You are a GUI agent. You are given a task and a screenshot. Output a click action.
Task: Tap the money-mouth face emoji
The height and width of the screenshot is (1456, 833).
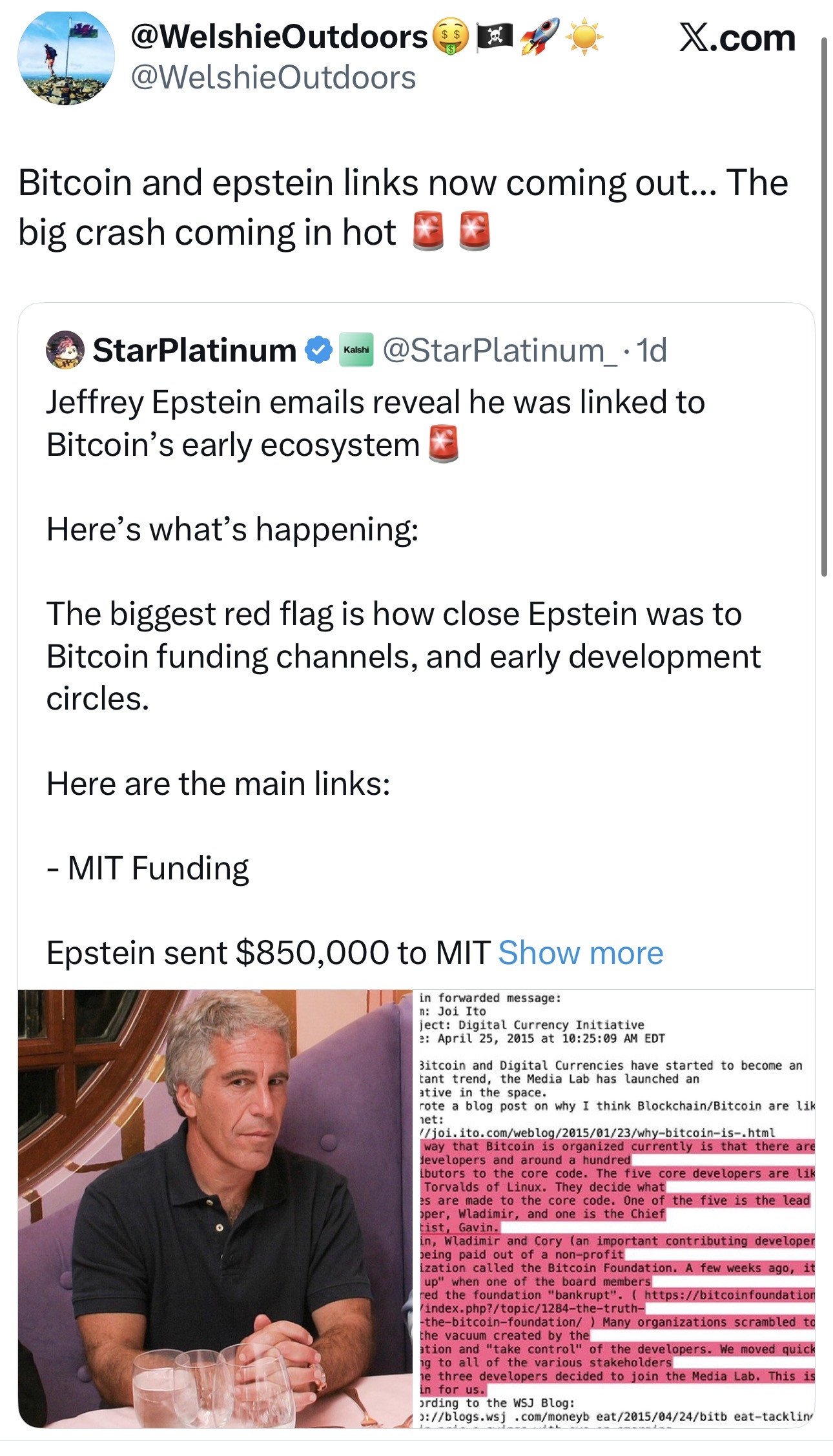[450, 37]
